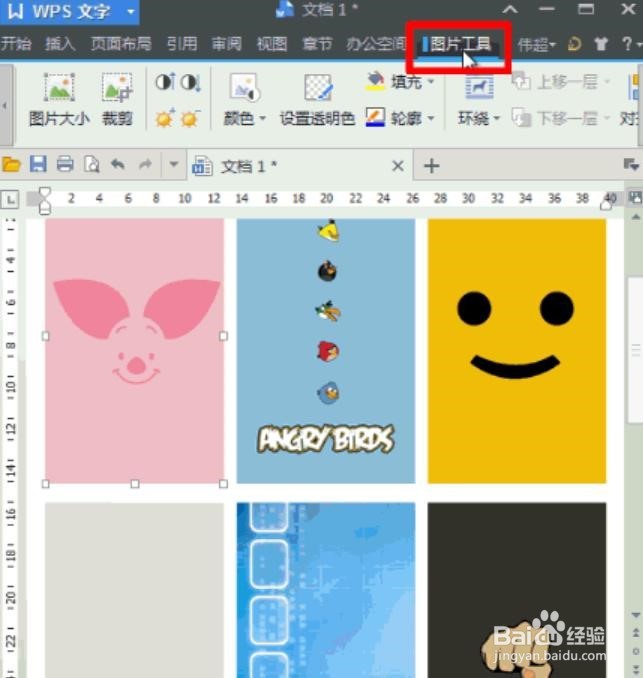Open the 插入 Insert tab
The width and height of the screenshot is (643, 678).
(x=60, y=44)
